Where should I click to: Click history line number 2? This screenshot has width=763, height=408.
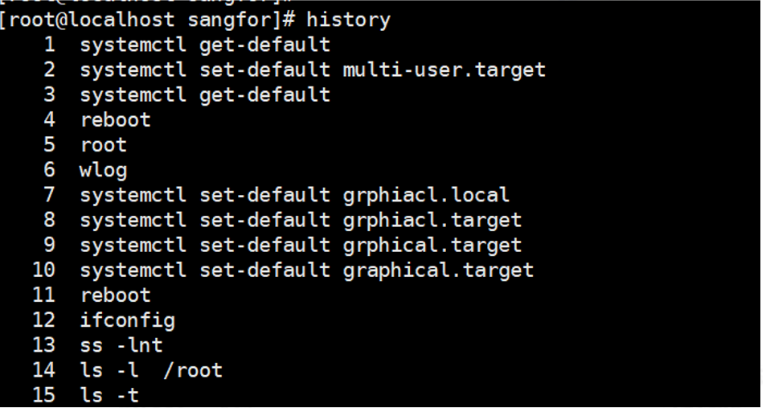click(50, 70)
